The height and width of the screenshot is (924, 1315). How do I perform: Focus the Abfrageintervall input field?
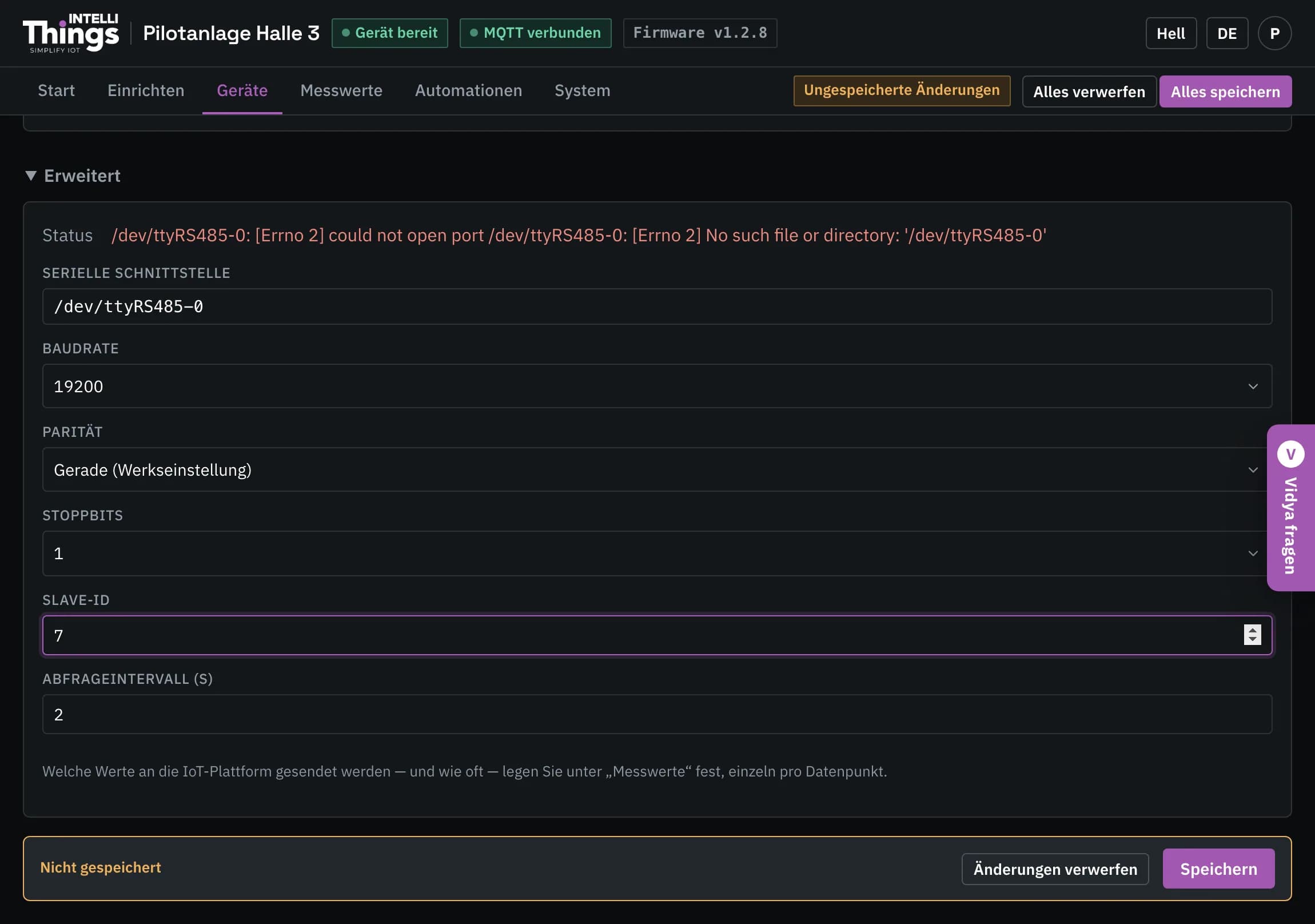click(x=657, y=714)
